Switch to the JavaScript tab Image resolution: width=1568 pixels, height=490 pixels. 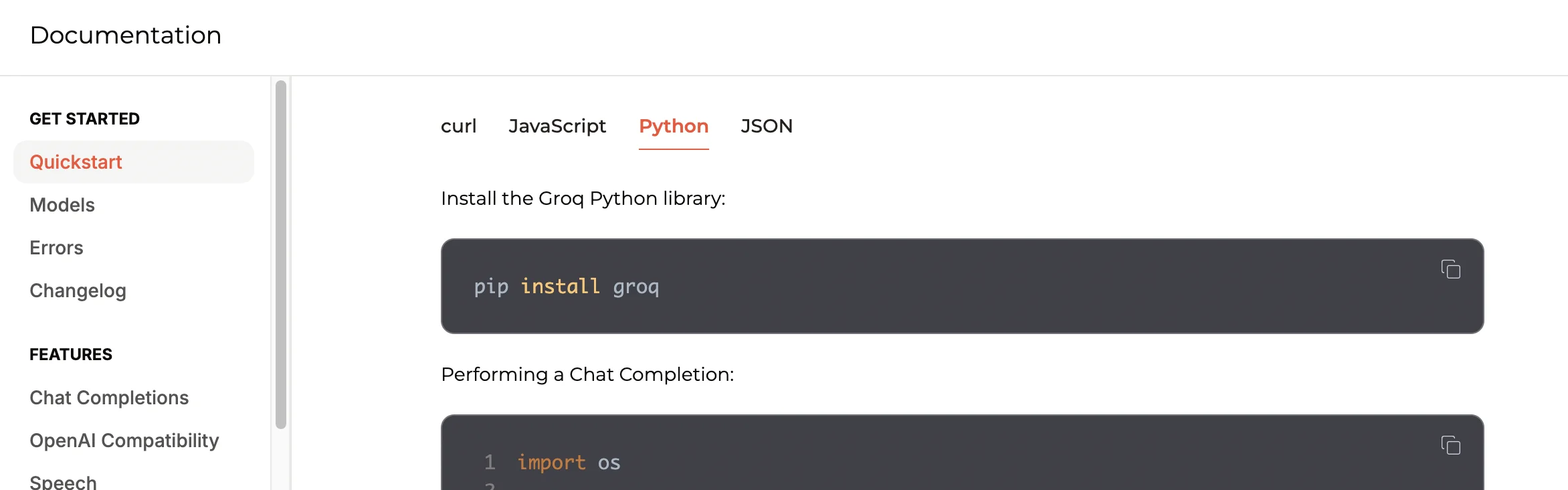pos(557,126)
